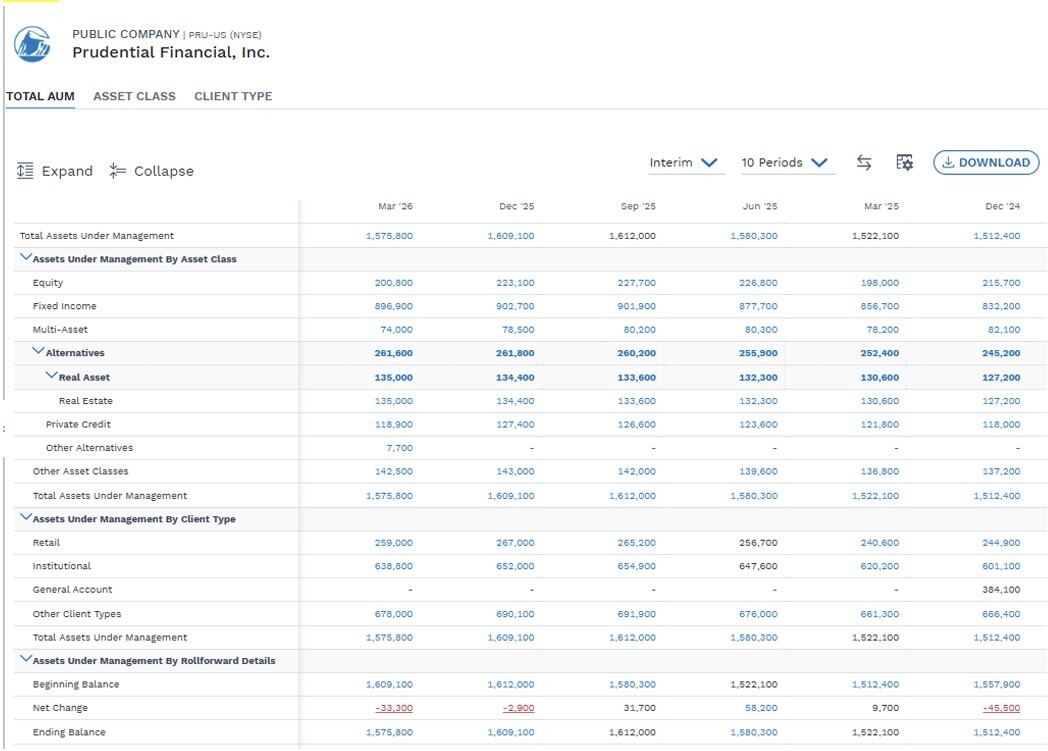Screen dimensions: 1048x751
Task: Open the 10 Periods dropdown
Action: (787, 163)
